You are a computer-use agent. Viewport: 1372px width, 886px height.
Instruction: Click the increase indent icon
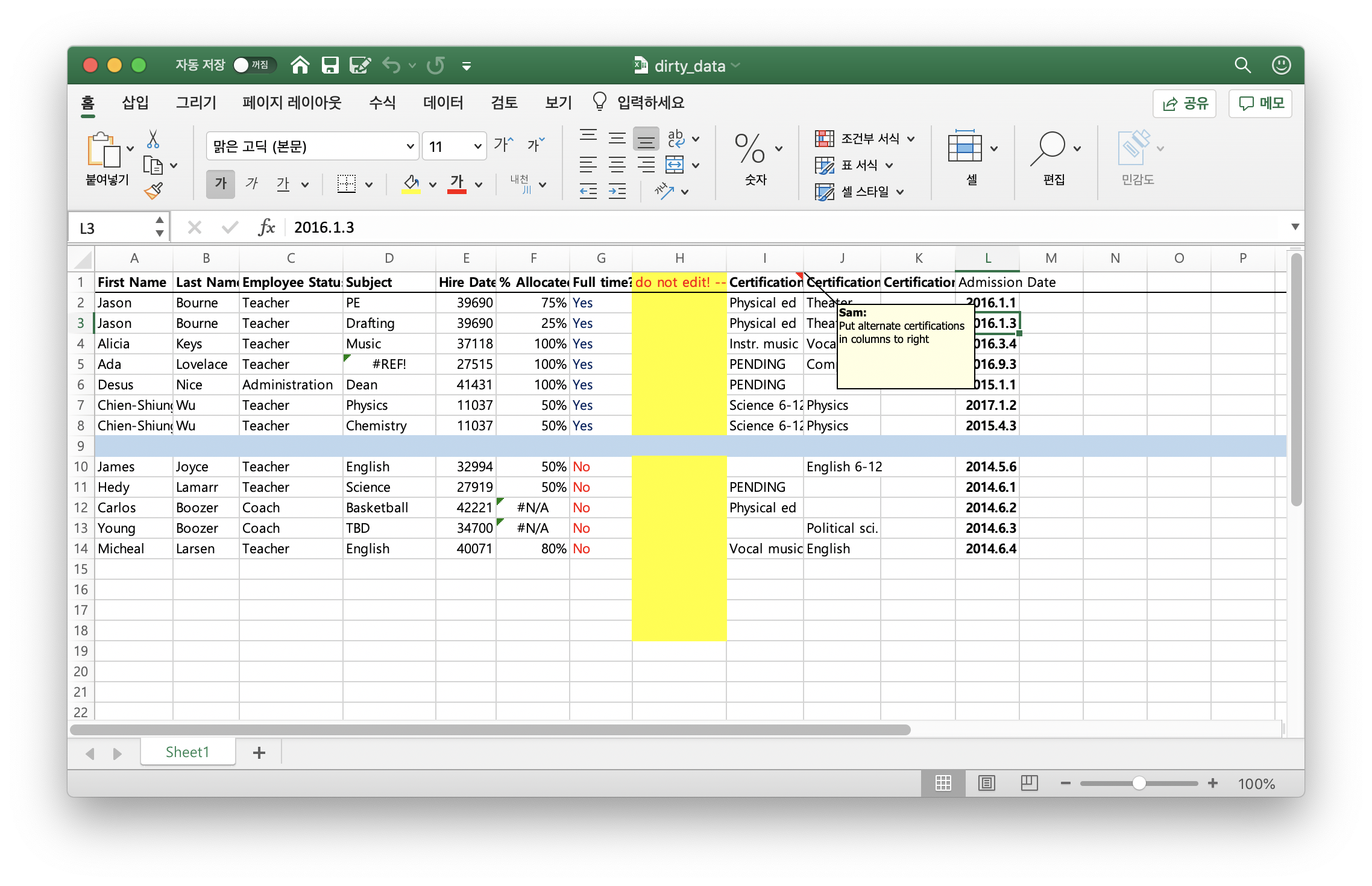[x=617, y=192]
